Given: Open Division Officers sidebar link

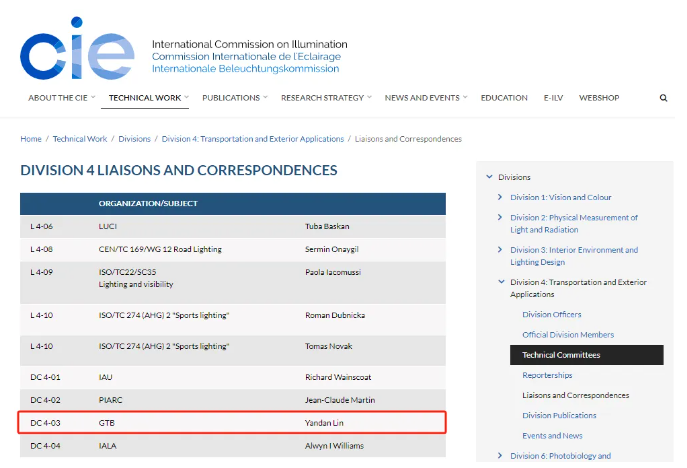Looking at the screenshot, I should tap(552, 315).
